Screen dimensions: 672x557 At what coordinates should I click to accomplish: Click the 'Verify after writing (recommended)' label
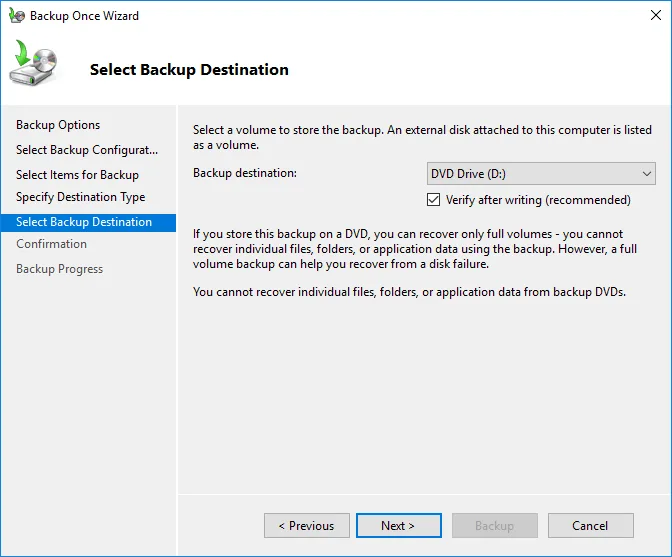coord(538,200)
